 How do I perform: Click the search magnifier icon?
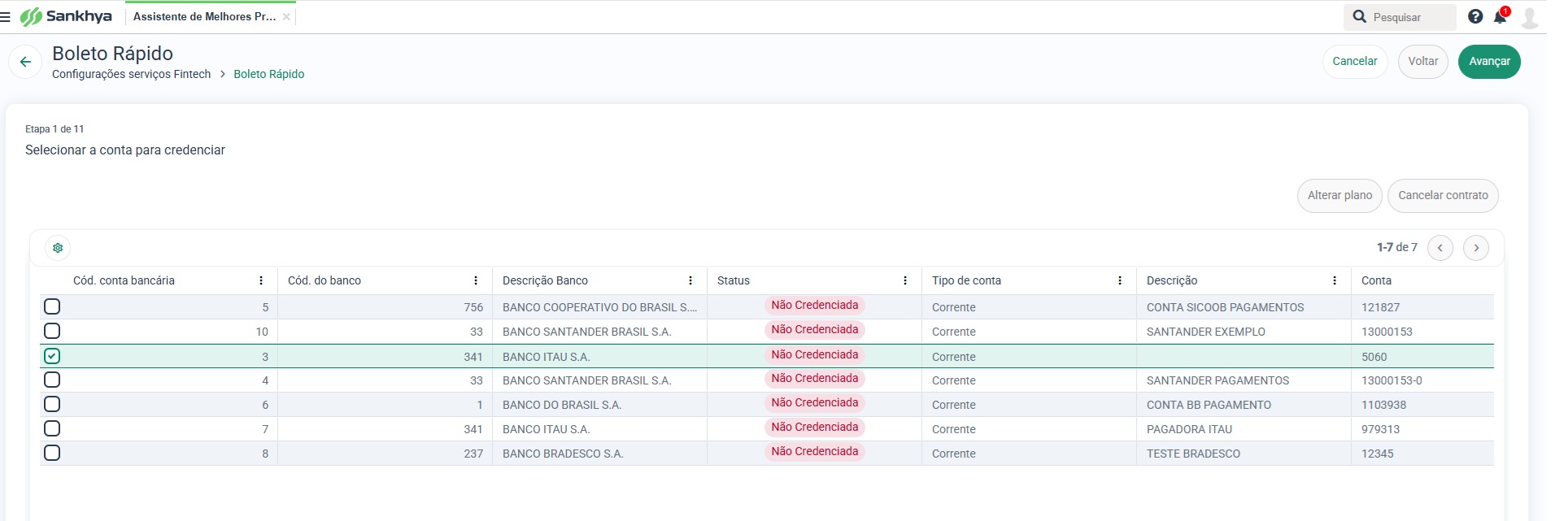(x=1359, y=16)
